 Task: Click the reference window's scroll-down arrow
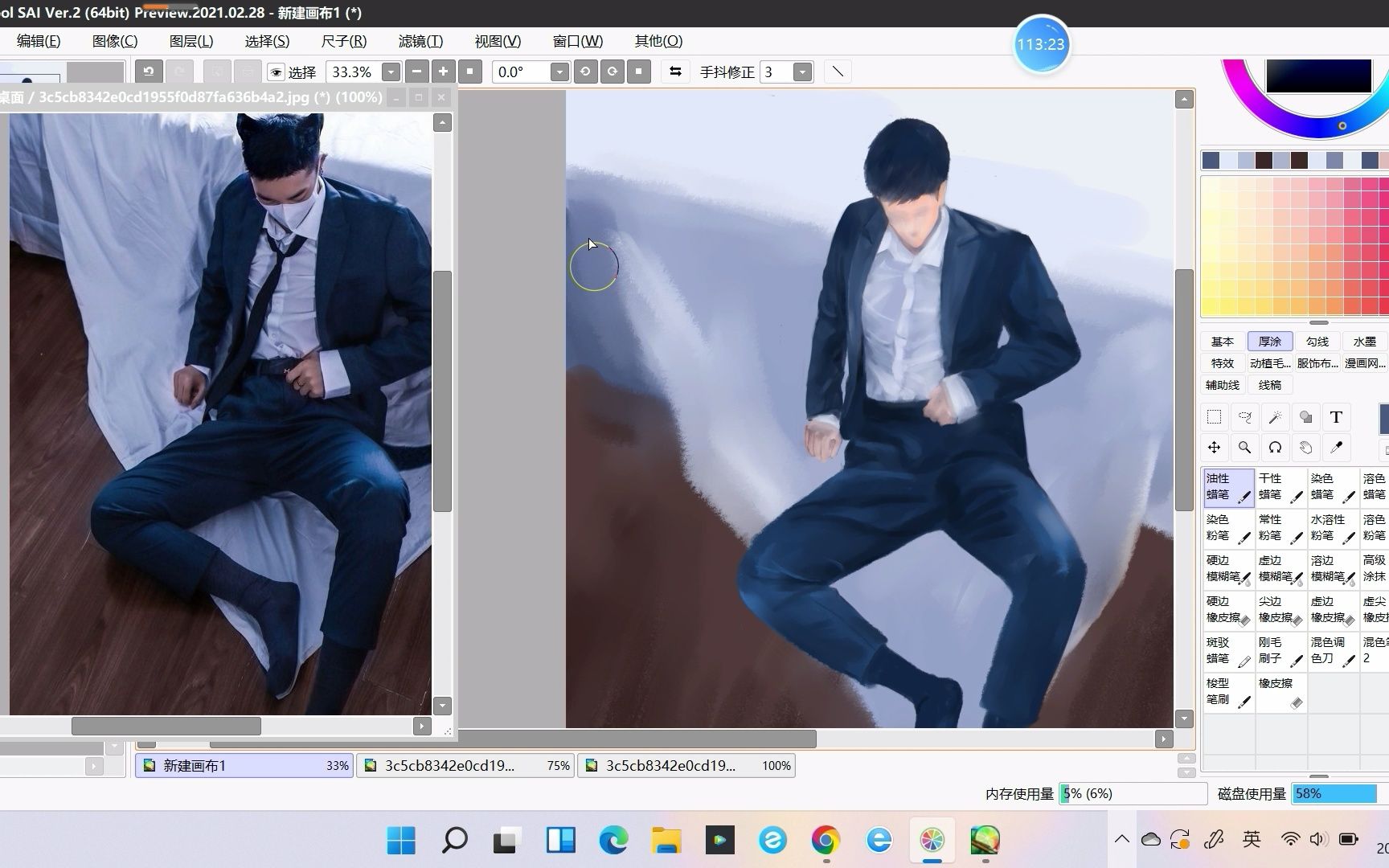442,706
